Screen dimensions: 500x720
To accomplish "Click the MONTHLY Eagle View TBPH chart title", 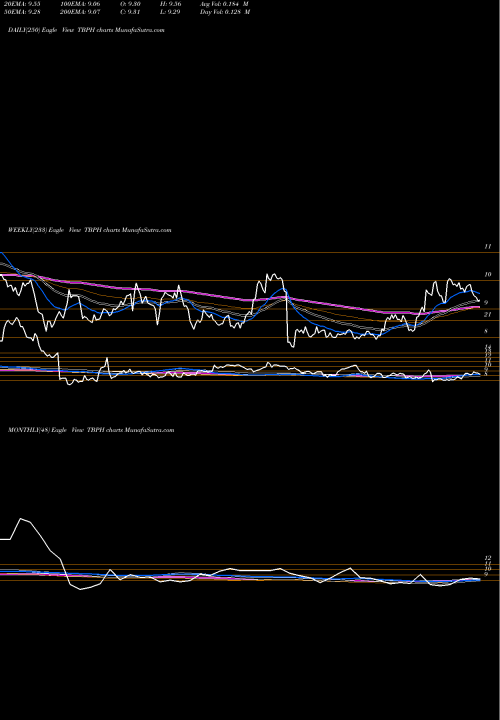I will [x=91, y=430].
